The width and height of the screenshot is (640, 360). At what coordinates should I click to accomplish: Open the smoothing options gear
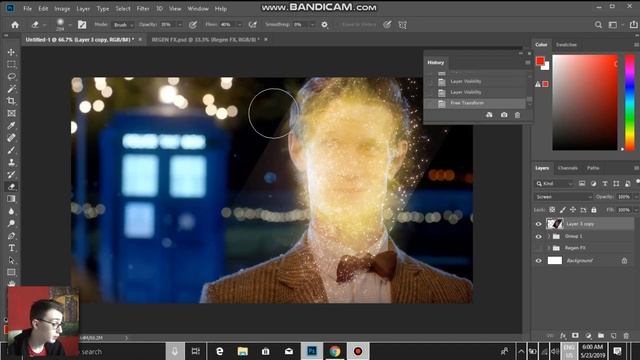324,25
